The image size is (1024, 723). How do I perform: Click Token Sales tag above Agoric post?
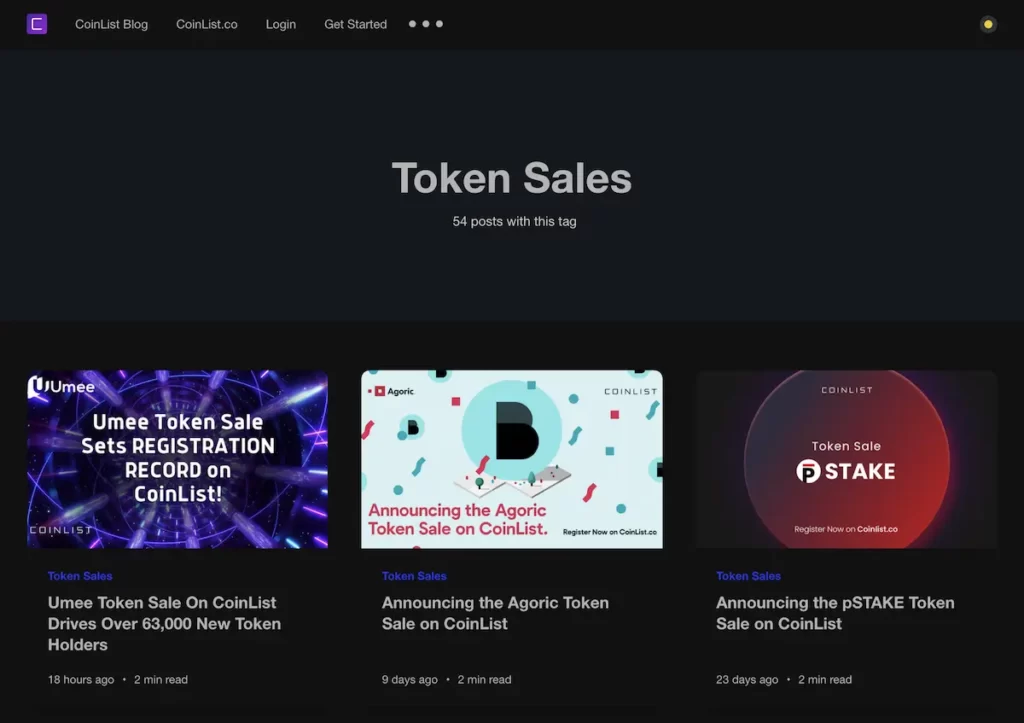(414, 576)
